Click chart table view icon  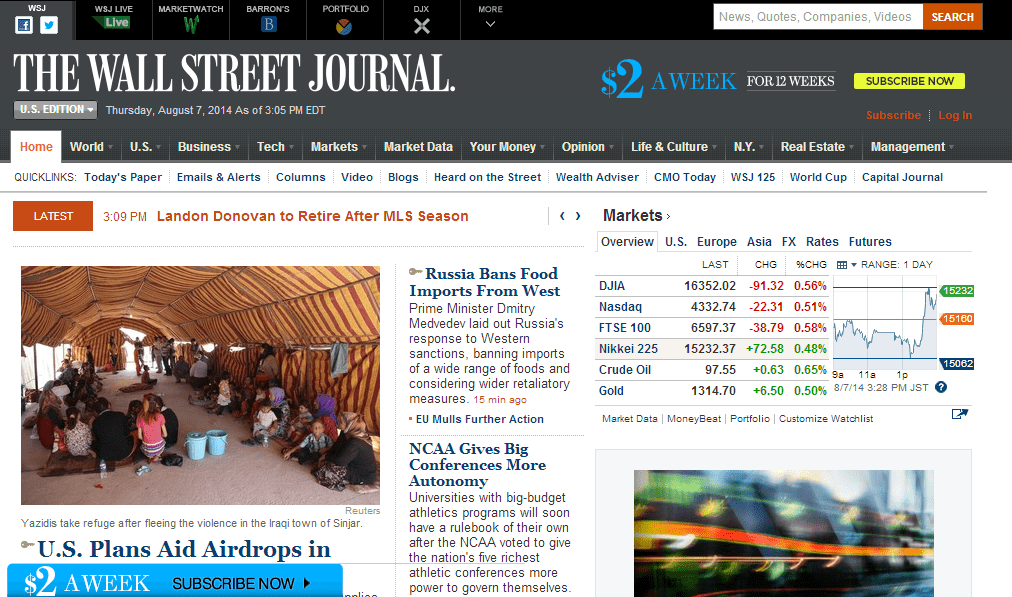(842, 265)
